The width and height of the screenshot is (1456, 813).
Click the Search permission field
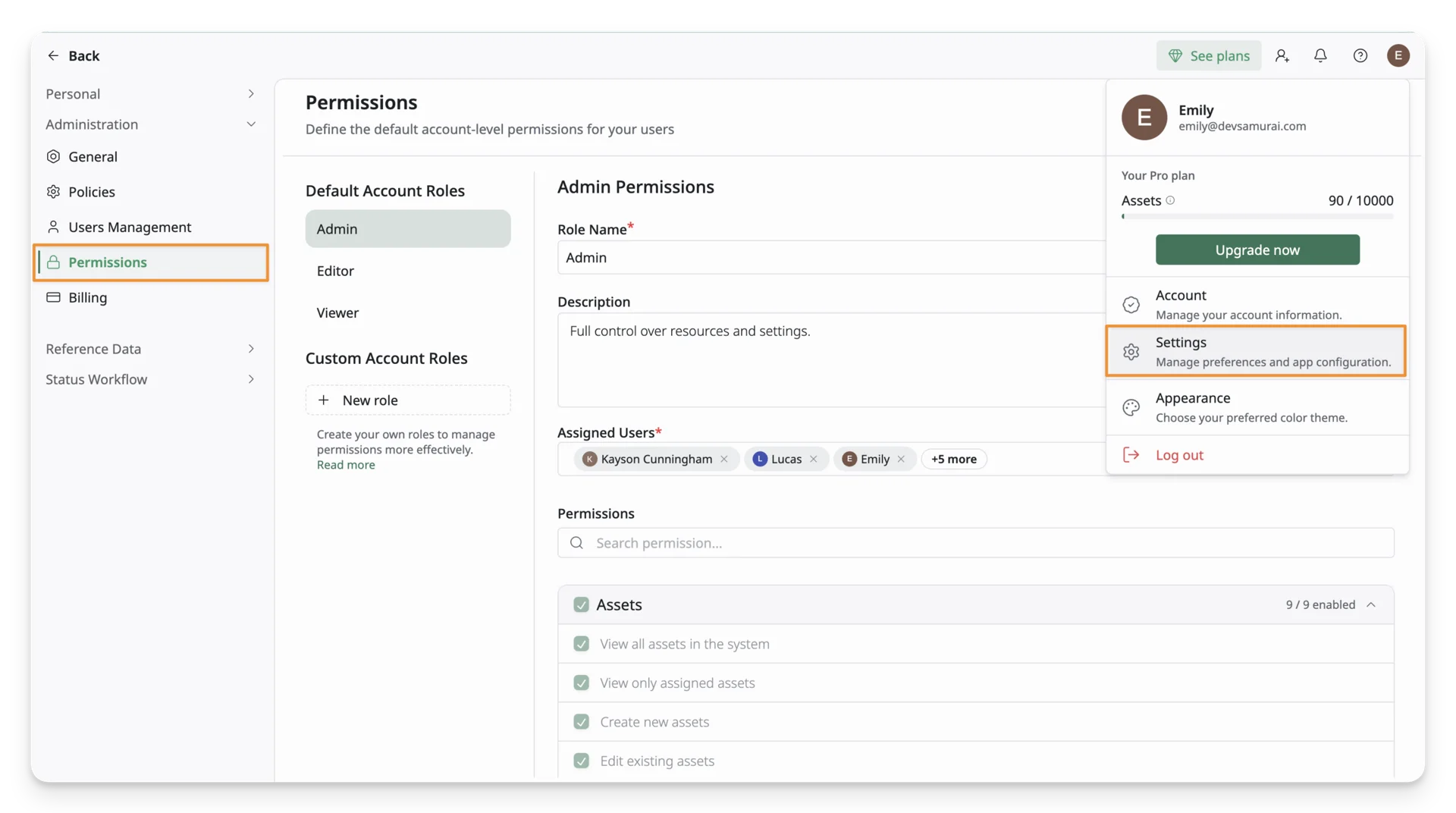click(x=975, y=543)
